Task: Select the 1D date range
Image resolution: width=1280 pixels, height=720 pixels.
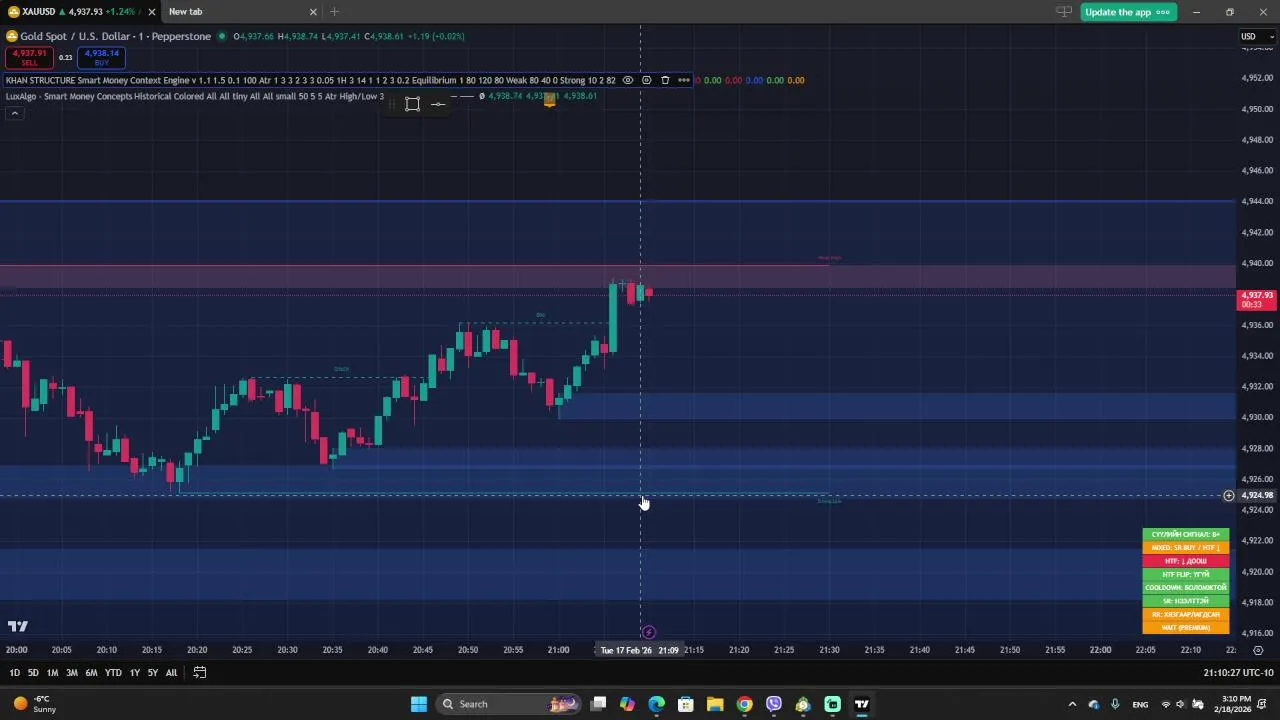Action: (x=14, y=673)
